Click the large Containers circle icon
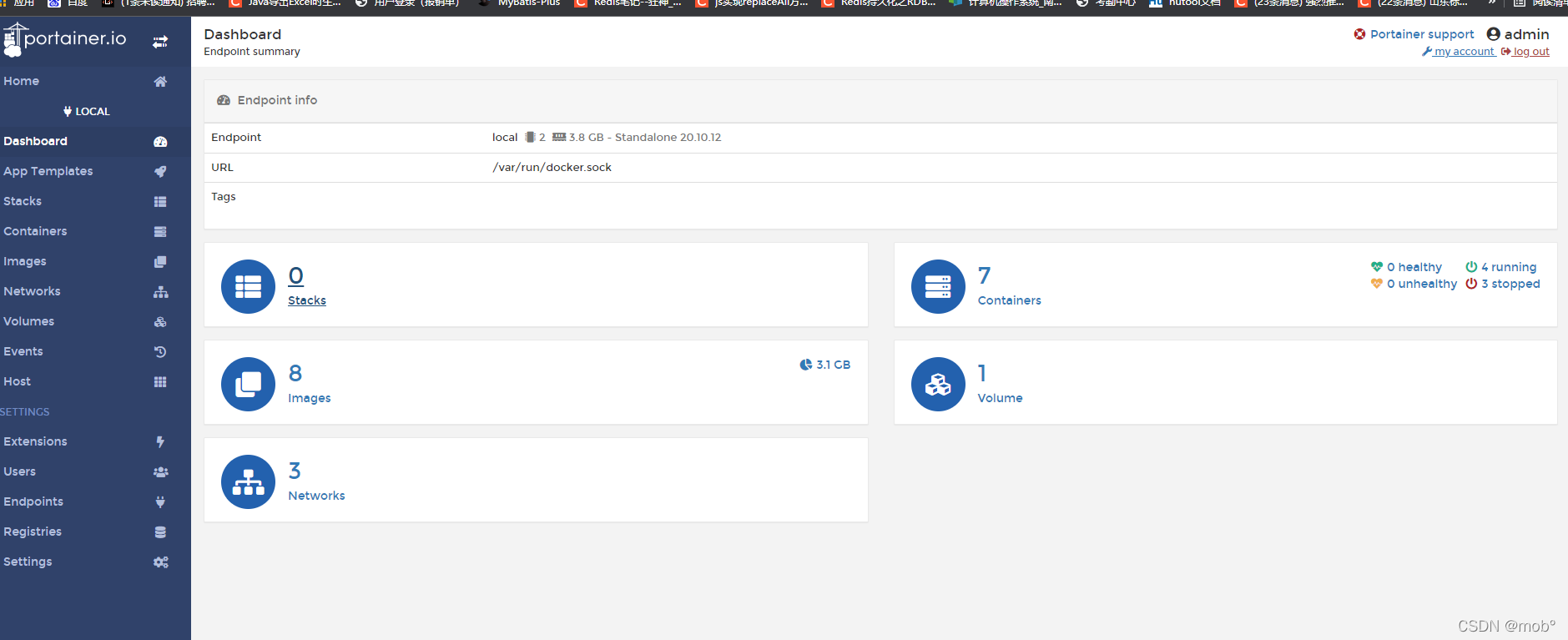This screenshot has width=1568, height=640. pyautogui.click(x=938, y=286)
